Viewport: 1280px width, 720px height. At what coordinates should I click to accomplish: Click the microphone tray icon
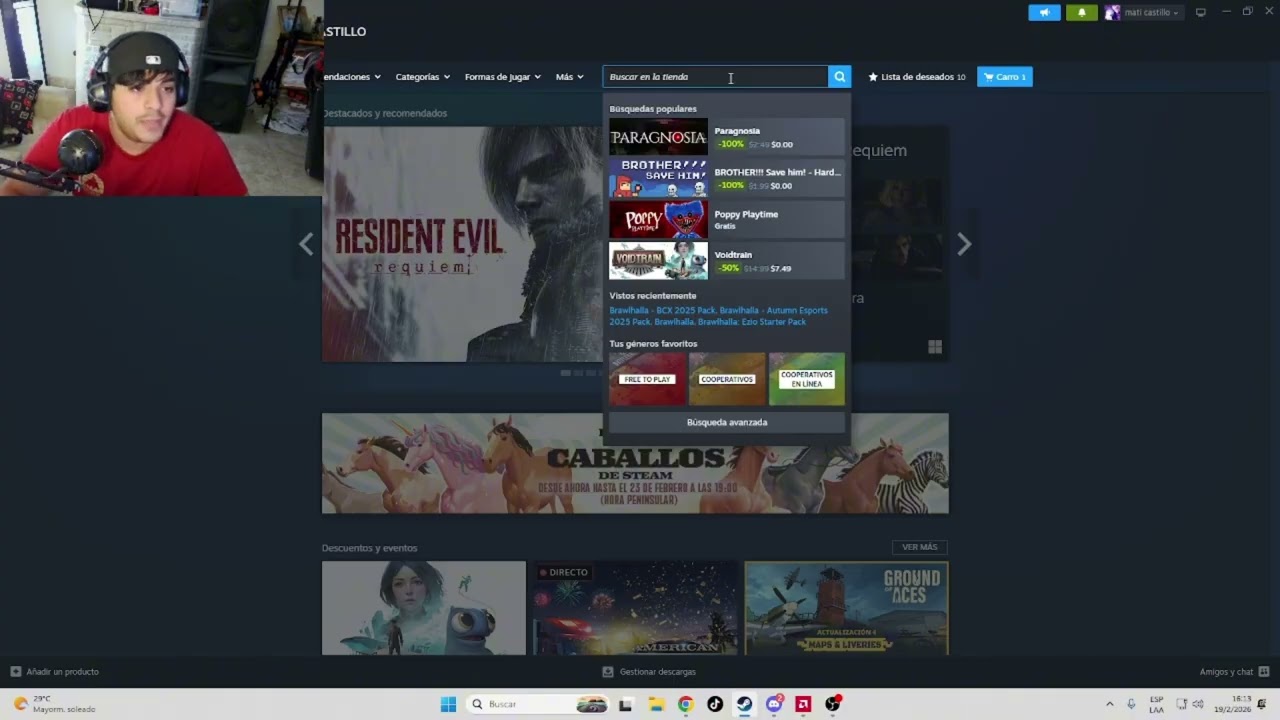click(1131, 704)
